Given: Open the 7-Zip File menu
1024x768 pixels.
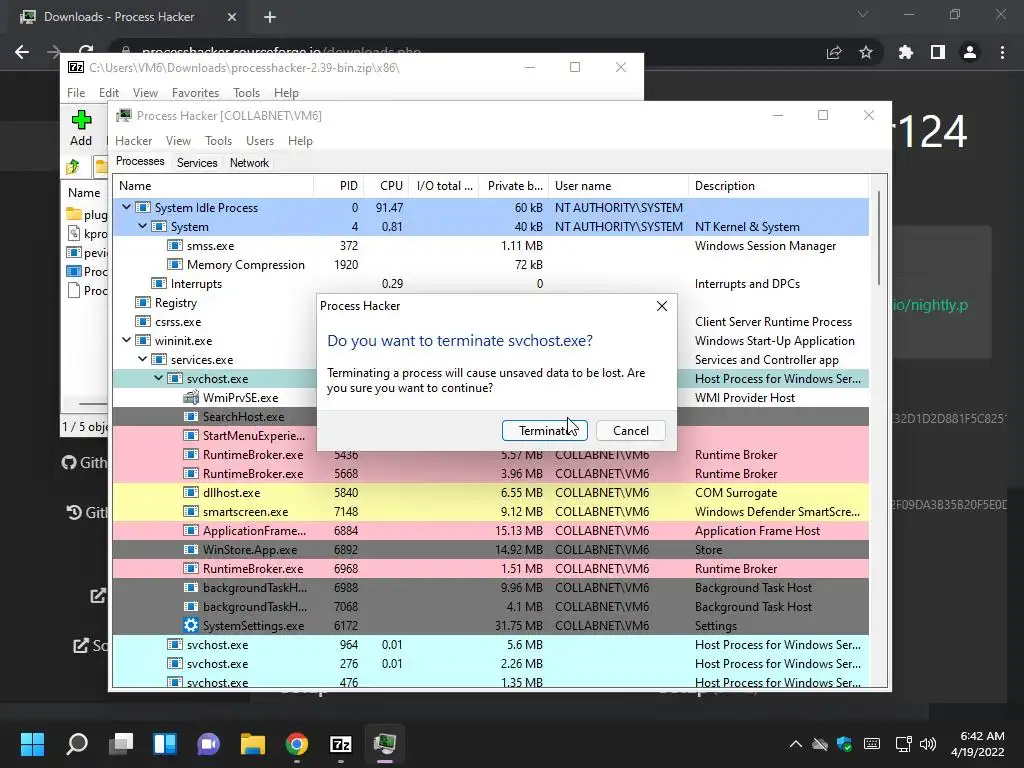Looking at the screenshot, I should [76, 93].
